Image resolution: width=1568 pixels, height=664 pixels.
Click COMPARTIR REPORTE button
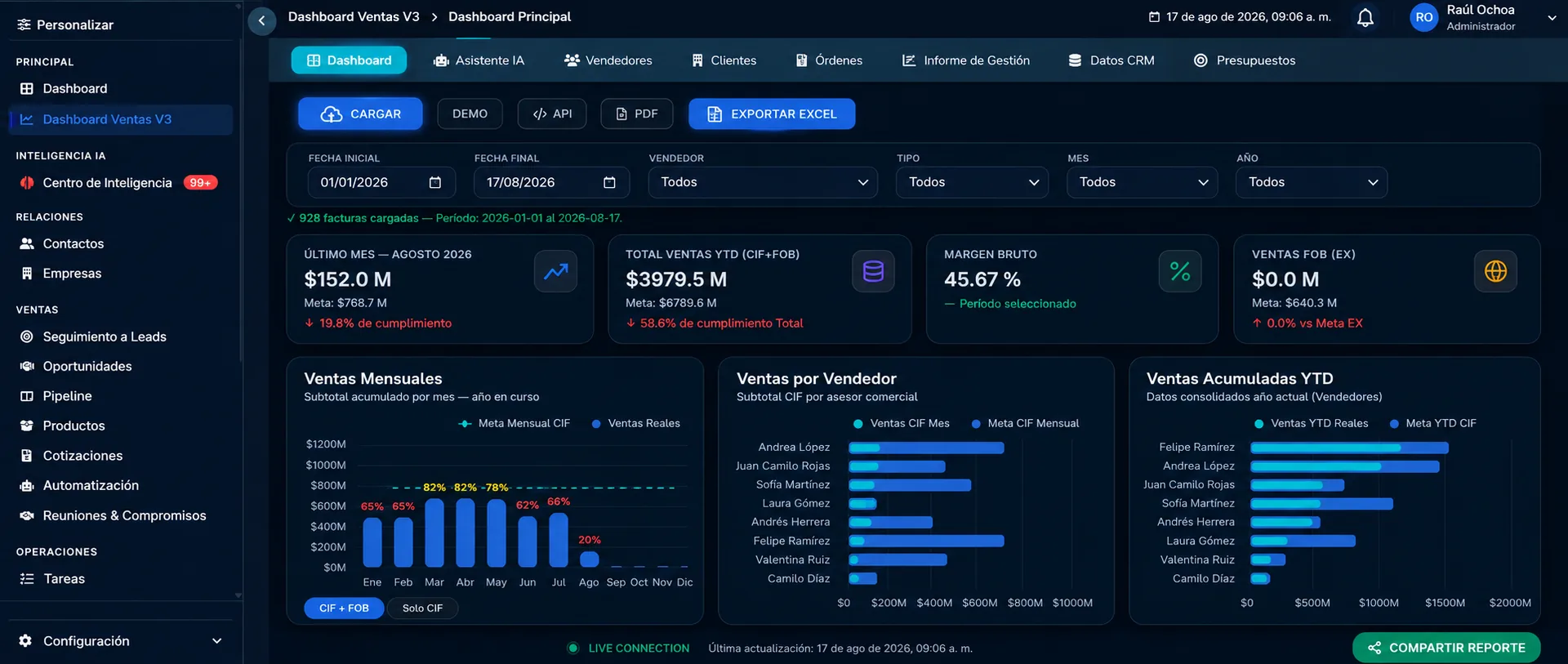click(1446, 648)
